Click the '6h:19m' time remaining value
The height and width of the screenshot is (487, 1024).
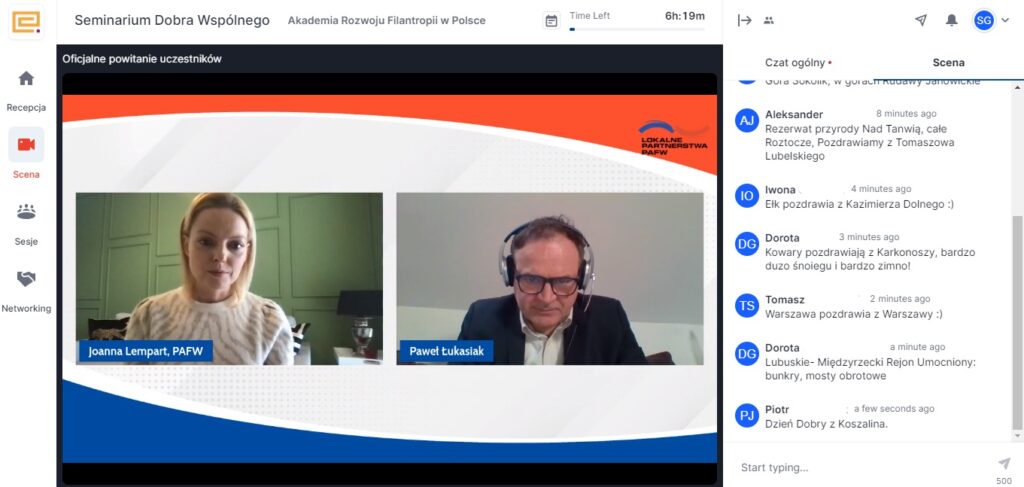coord(684,16)
